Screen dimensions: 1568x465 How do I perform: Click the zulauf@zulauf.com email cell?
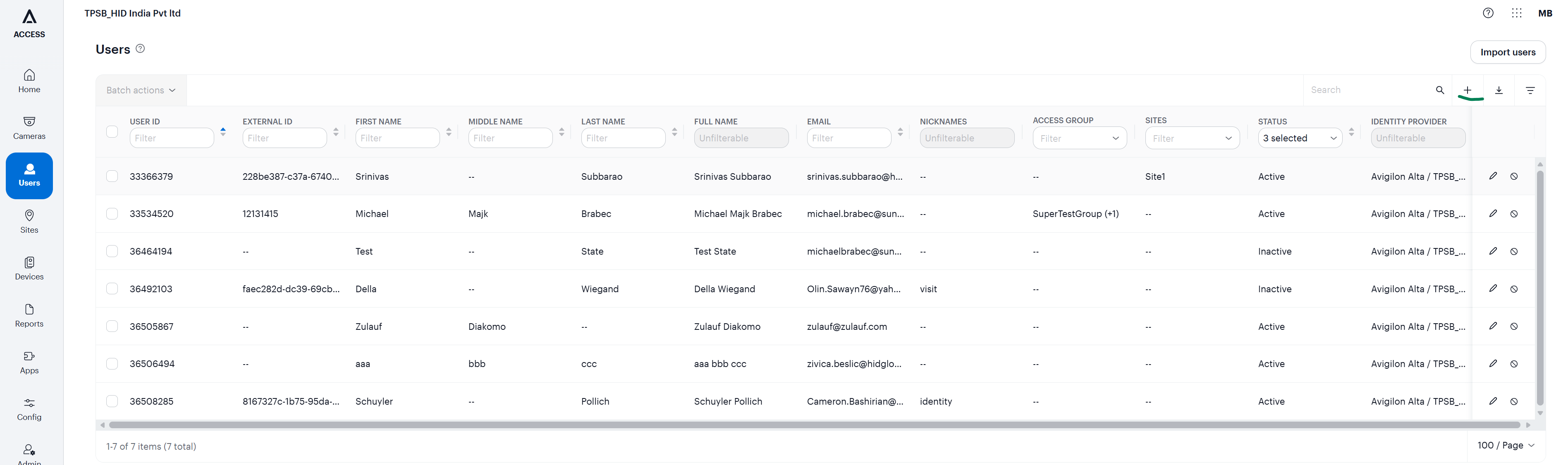(x=847, y=327)
